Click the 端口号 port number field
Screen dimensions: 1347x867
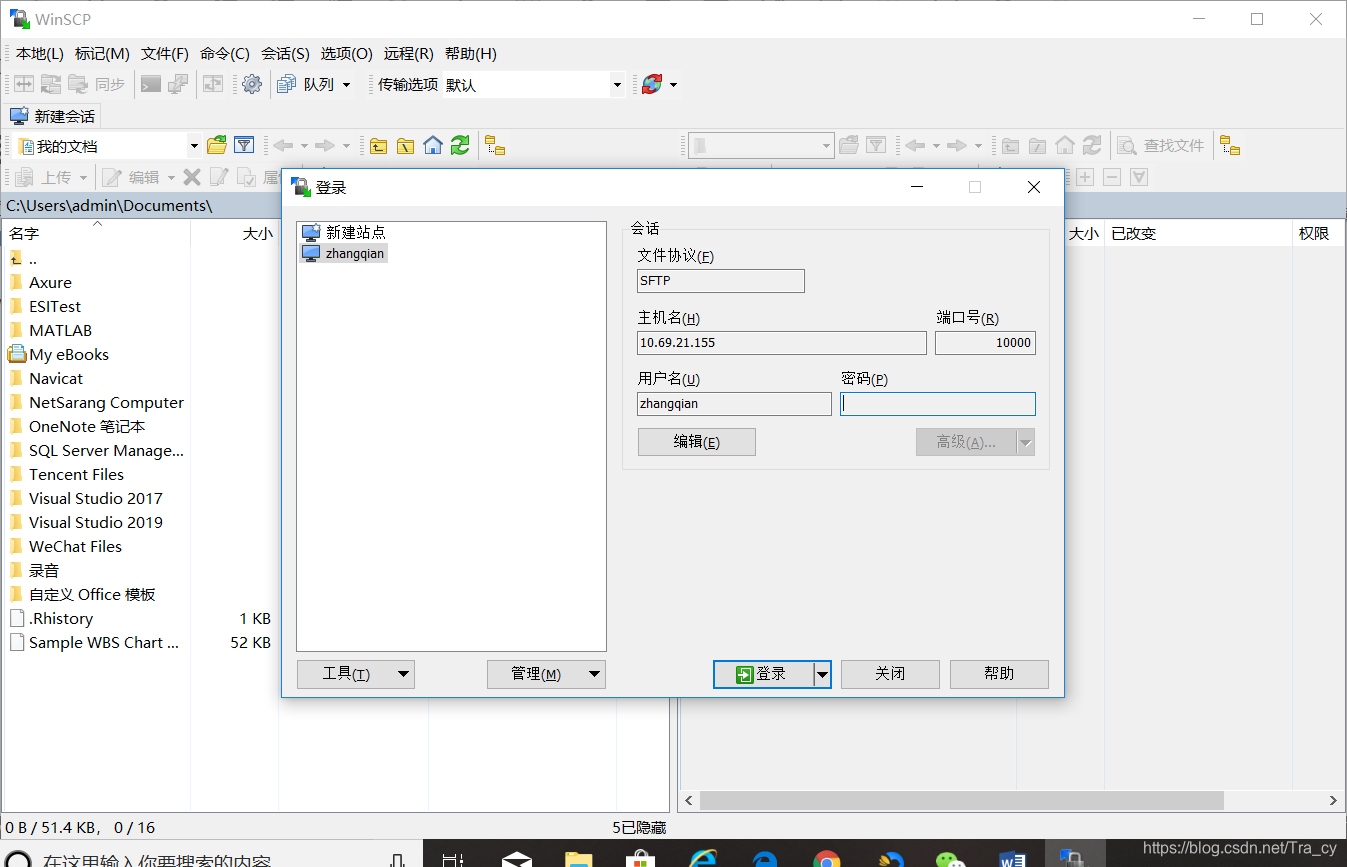click(985, 343)
